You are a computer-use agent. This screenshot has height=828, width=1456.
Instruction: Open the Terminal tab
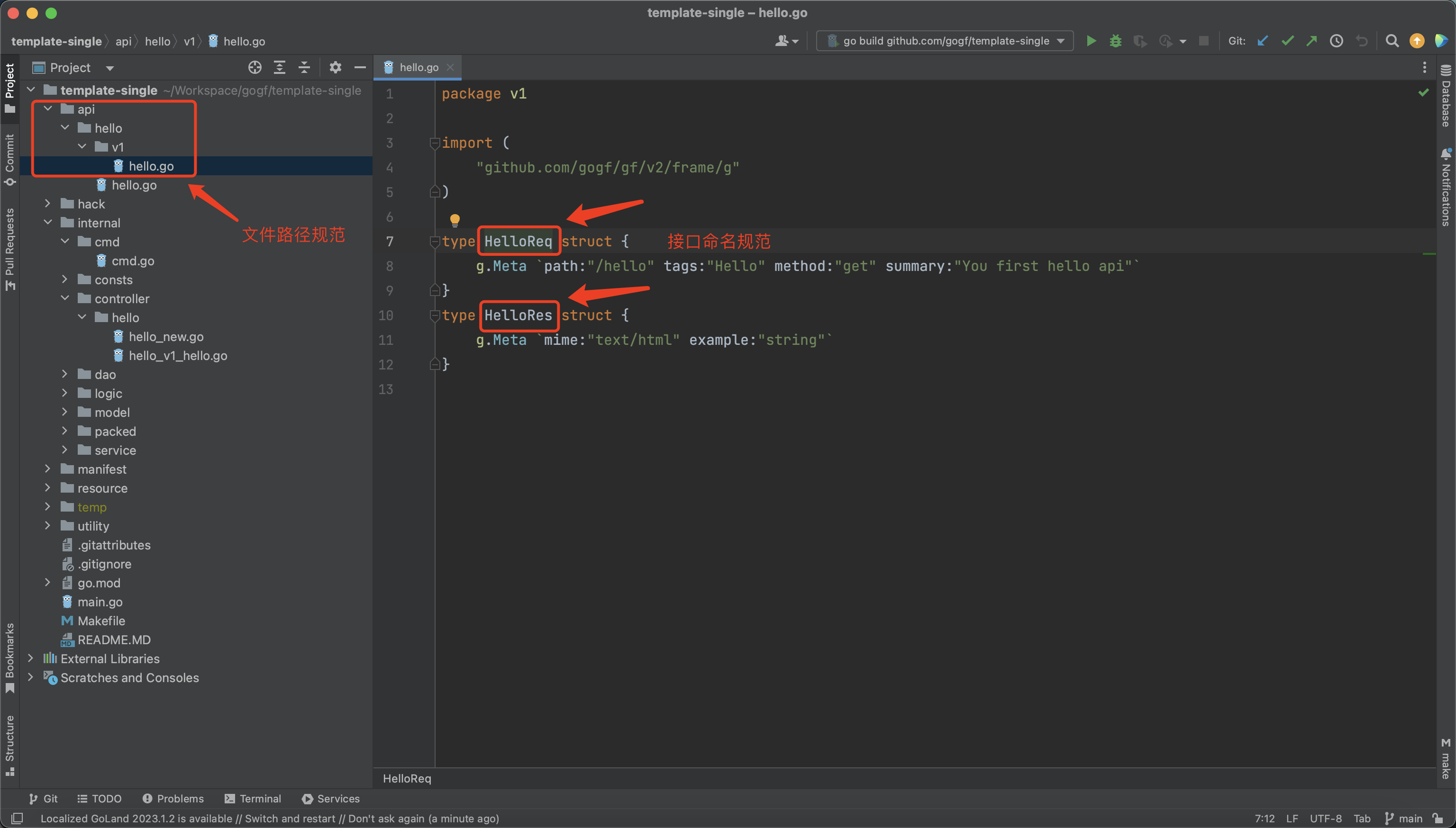click(x=253, y=799)
